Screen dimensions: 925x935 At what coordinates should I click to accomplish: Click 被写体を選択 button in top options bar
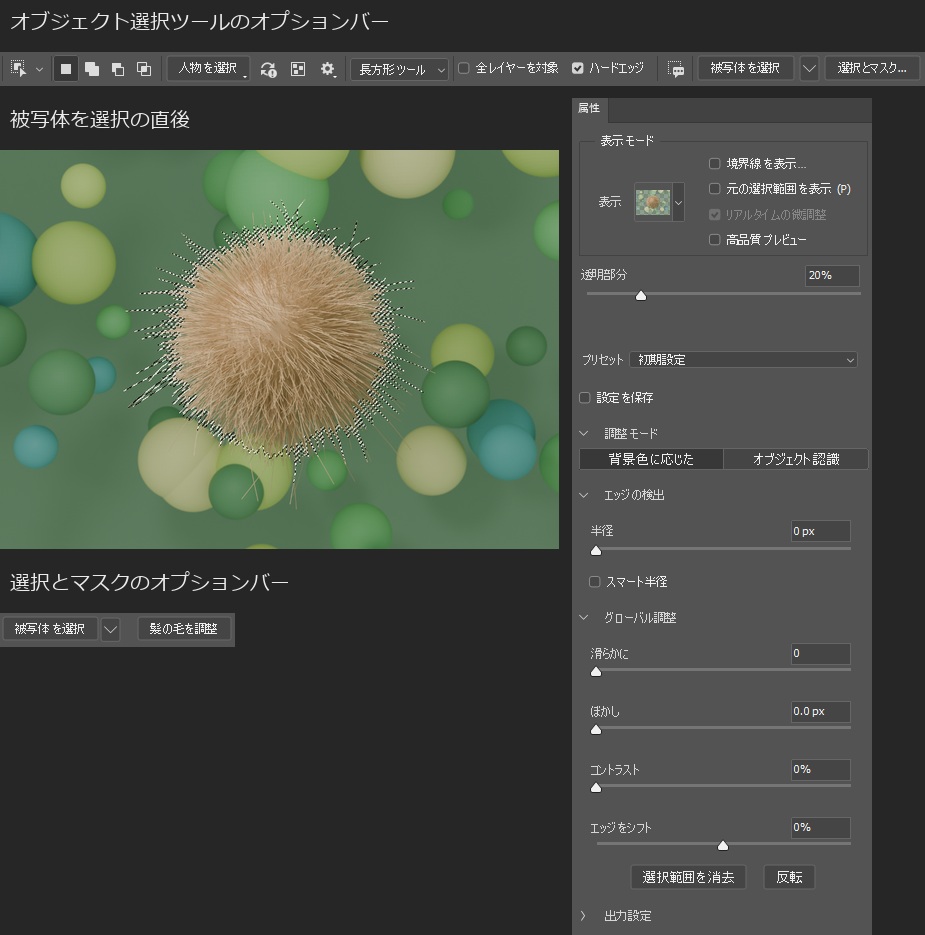point(745,68)
